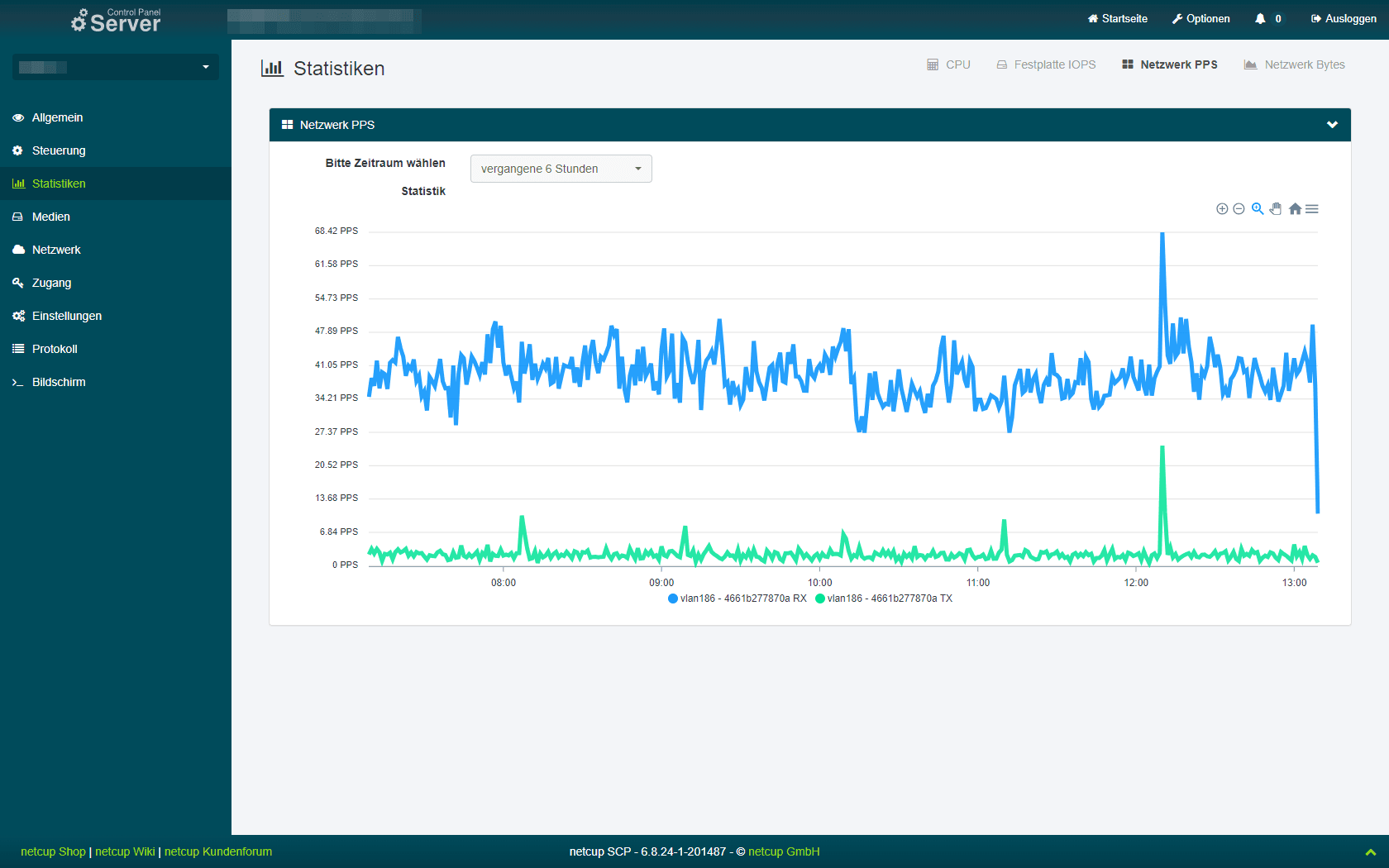Open the server selector dropdown in sidebar
Viewport: 1389px width, 868px height.
coord(116,67)
